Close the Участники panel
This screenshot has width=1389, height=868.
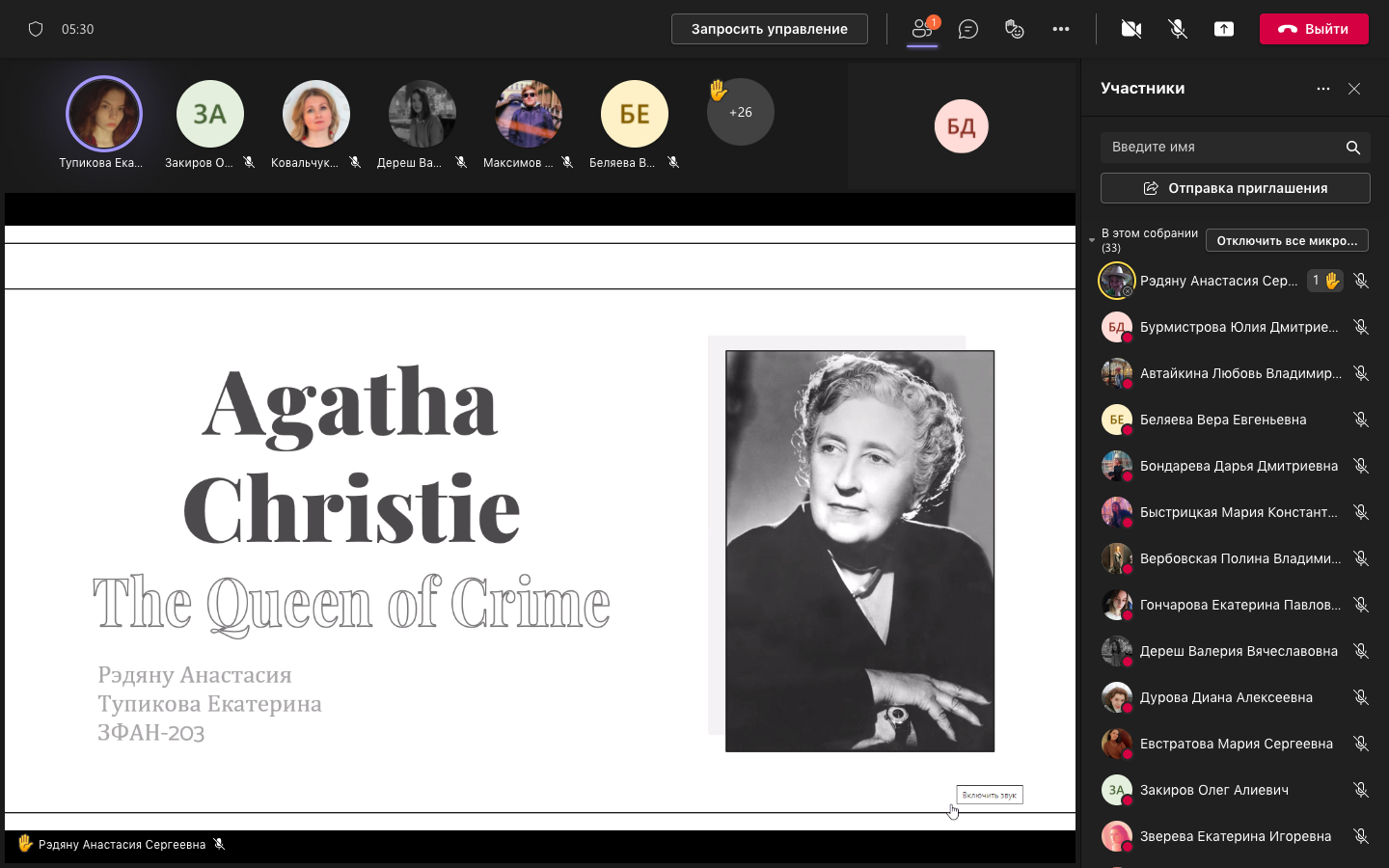click(1354, 89)
